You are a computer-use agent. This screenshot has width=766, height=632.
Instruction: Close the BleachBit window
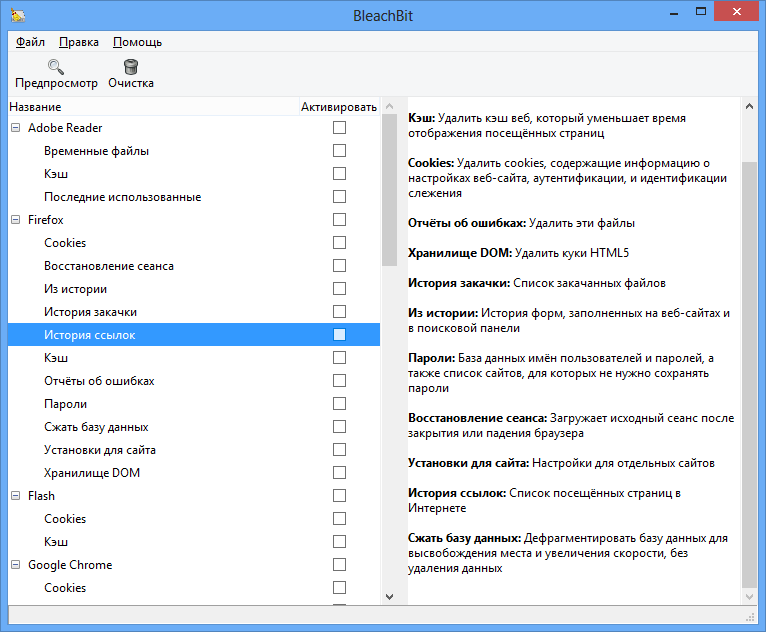(737, 12)
